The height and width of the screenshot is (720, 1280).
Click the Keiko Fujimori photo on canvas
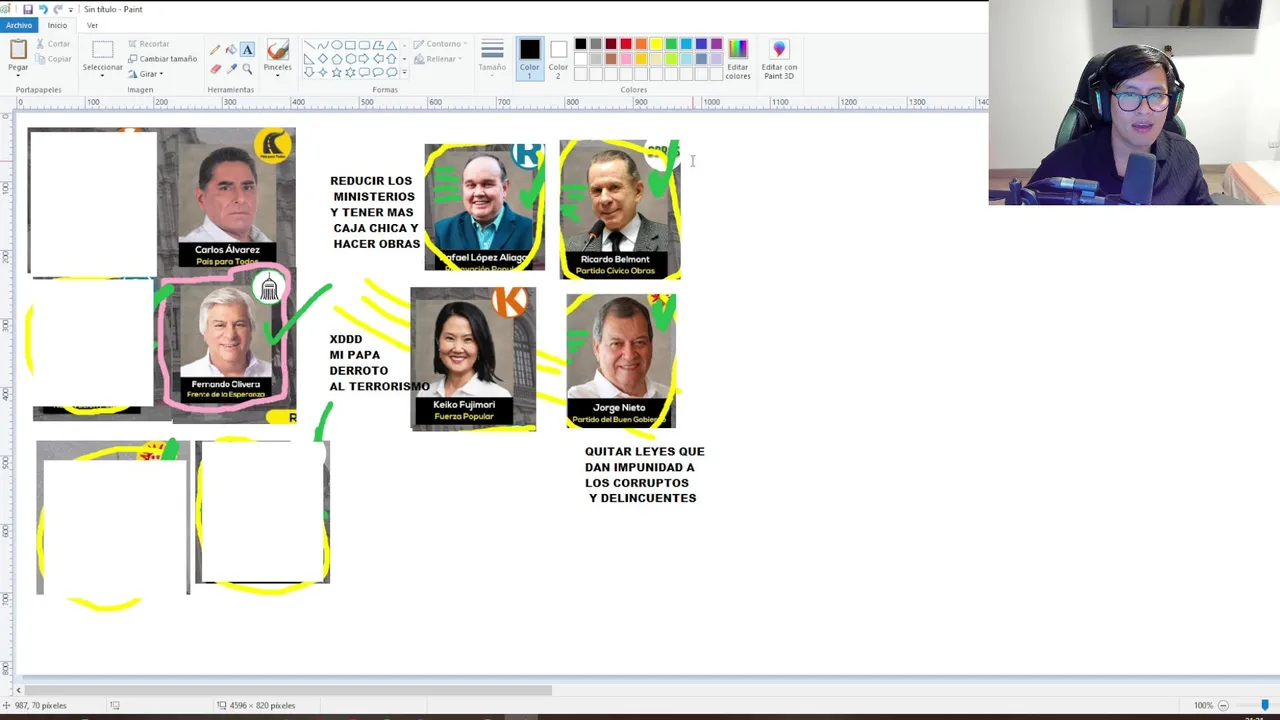click(473, 358)
